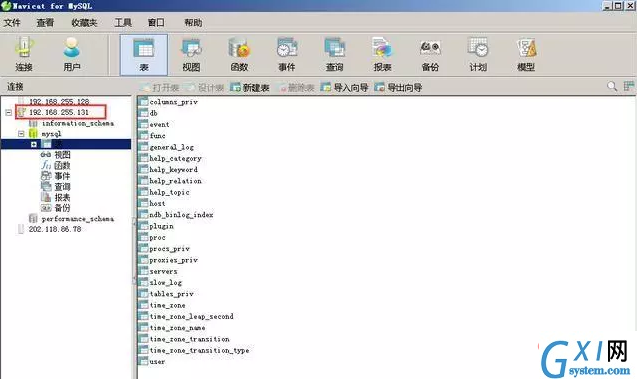The height and width of the screenshot is (379, 637).
Task: Switch to the 视图 (View) toolbar icon
Action: [x=191, y=54]
